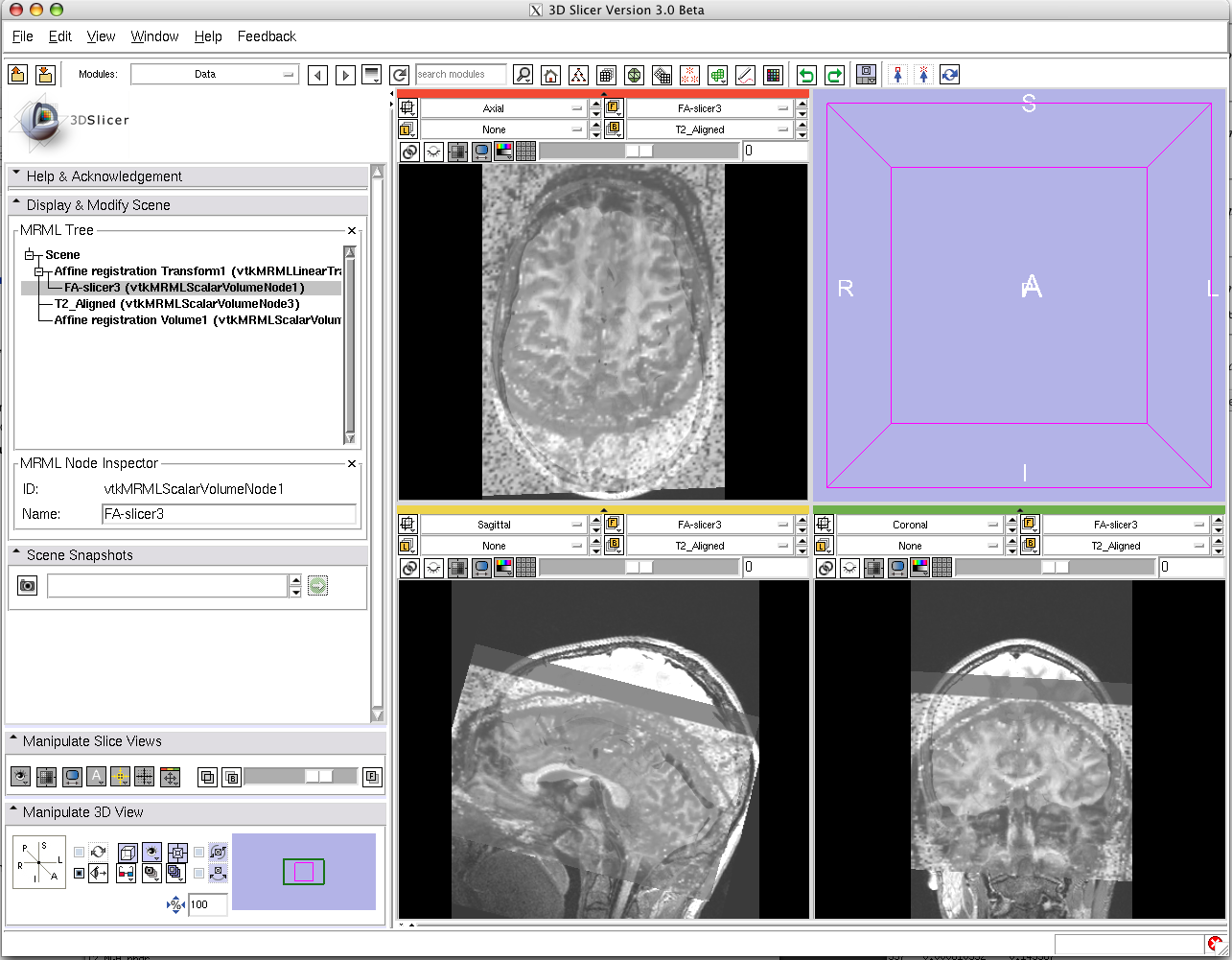Click the green redo arrow icon
The width and height of the screenshot is (1232, 960).
834,74
